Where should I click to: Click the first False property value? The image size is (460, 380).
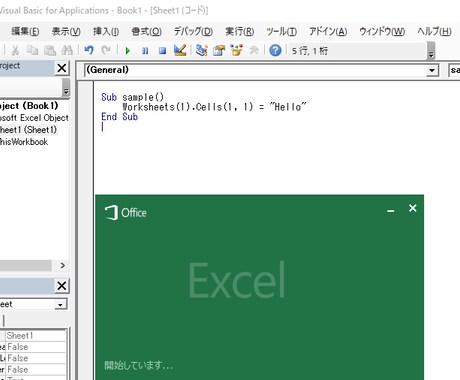coord(36,347)
